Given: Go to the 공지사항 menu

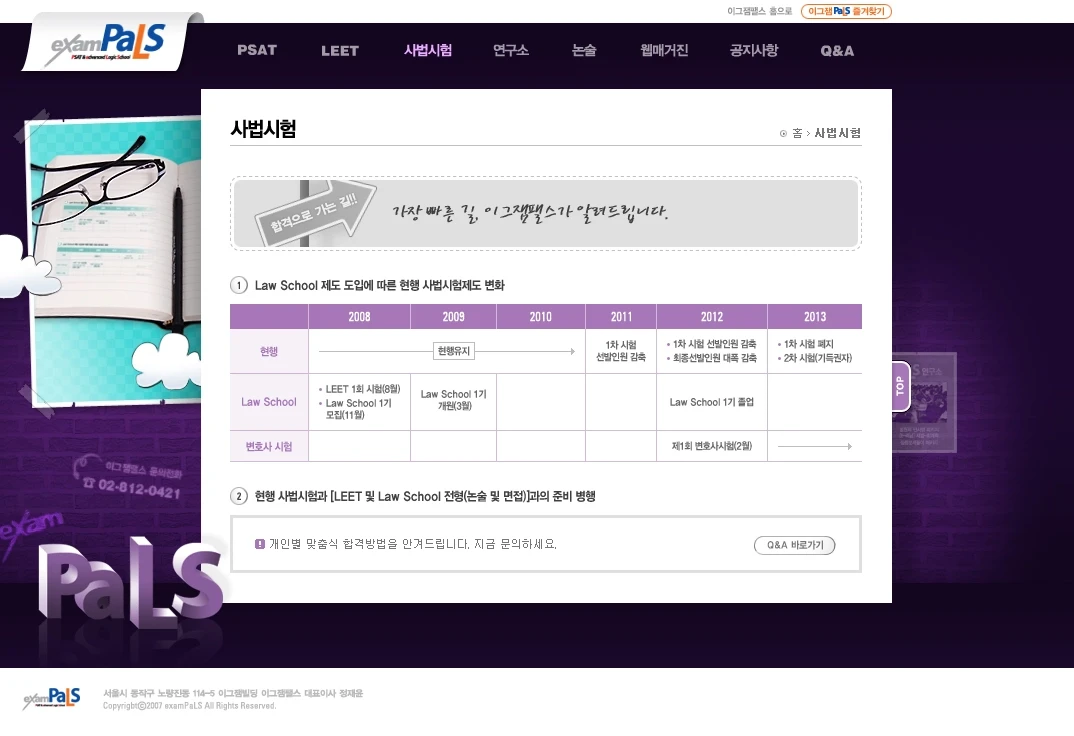Looking at the screenshot, I should [x=753, y=49].
